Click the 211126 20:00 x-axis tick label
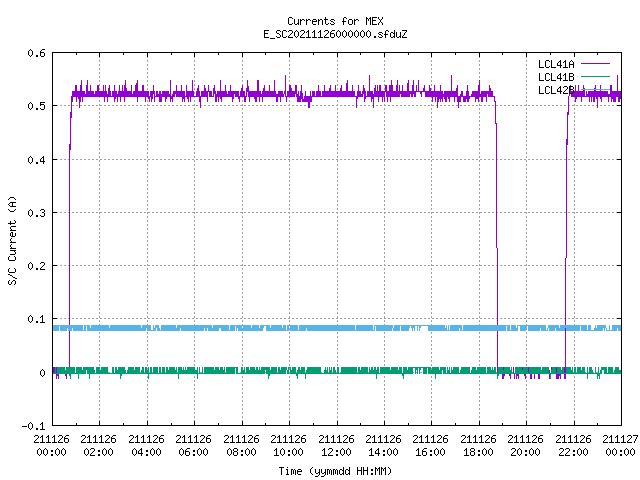 click(525, 445)
